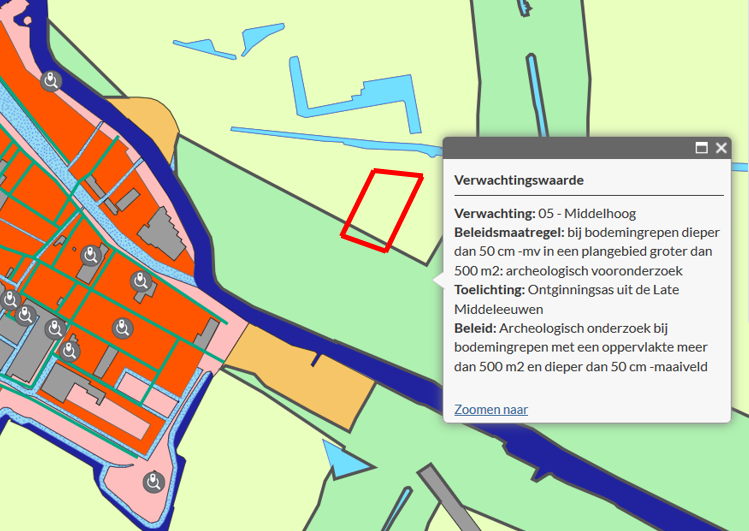The height and width of the screenshot is (531, 749).
Task: Select the '05 - Middelhoog' expectation value
Action: coord(587,213)
